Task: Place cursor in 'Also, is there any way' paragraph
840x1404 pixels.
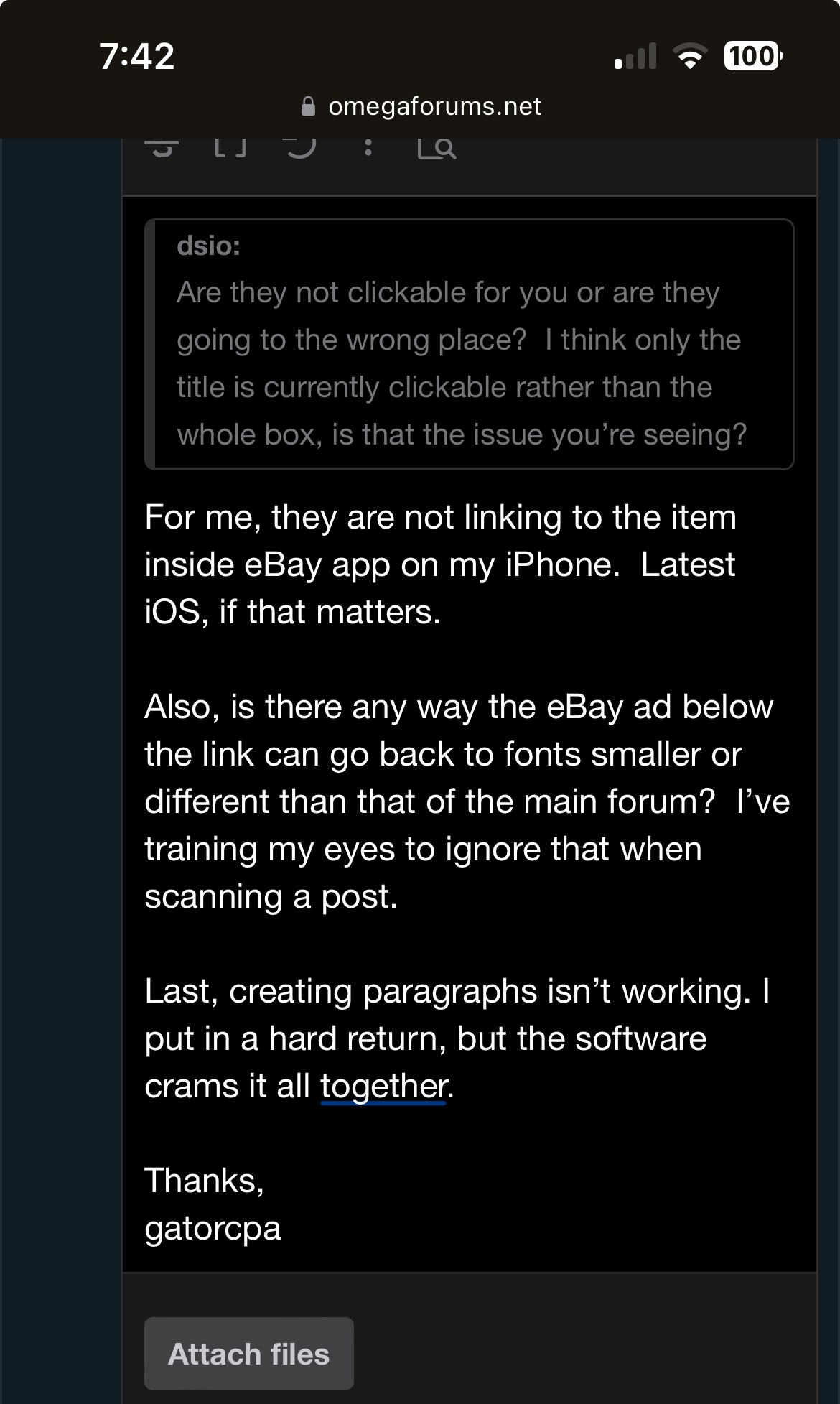Action: 459,801
